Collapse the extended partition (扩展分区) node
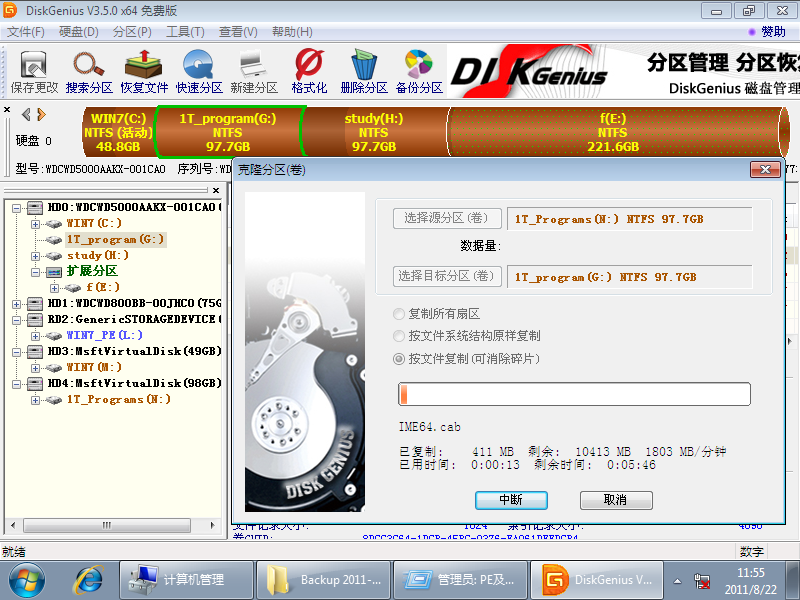Viewport: 800px width, 600px height. 35,272
